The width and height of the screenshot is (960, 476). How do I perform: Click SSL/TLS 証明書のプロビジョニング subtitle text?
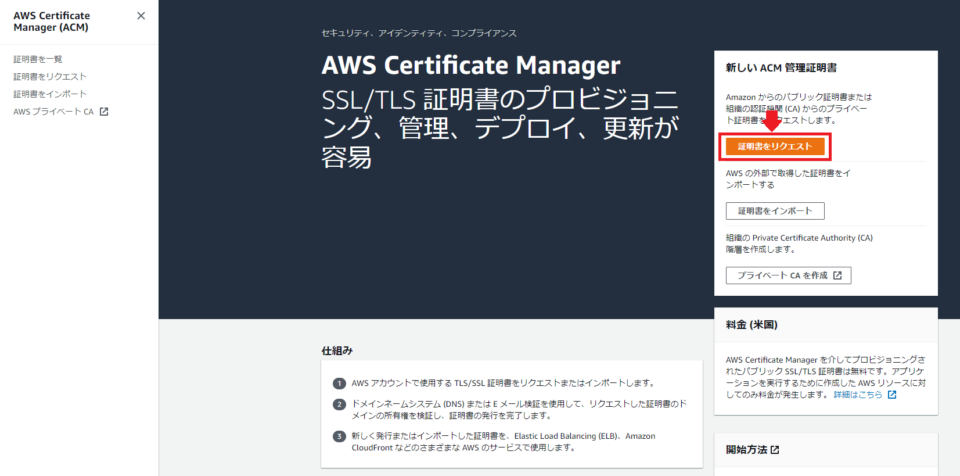tap(500, 130)
